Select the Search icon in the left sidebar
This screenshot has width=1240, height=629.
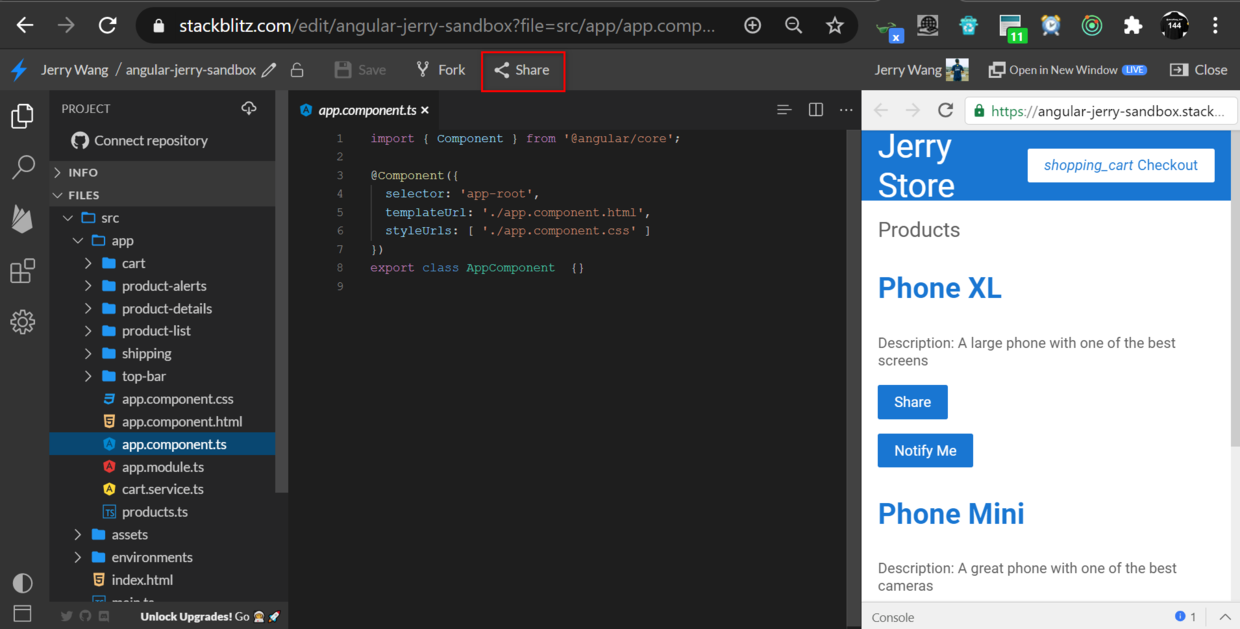pos(22,166)
